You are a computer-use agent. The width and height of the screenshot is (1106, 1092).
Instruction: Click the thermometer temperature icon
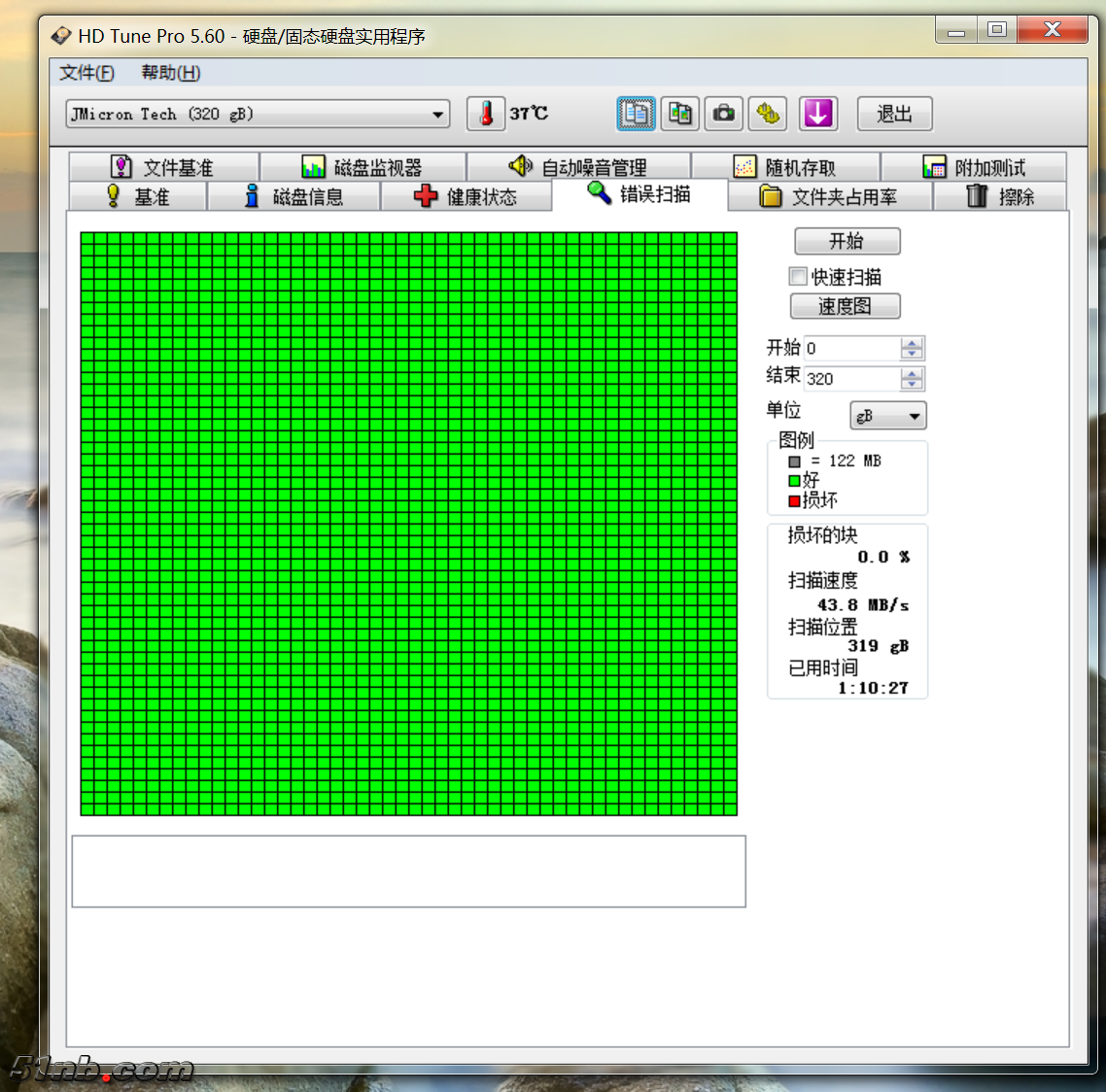click(x=485, y=114)
